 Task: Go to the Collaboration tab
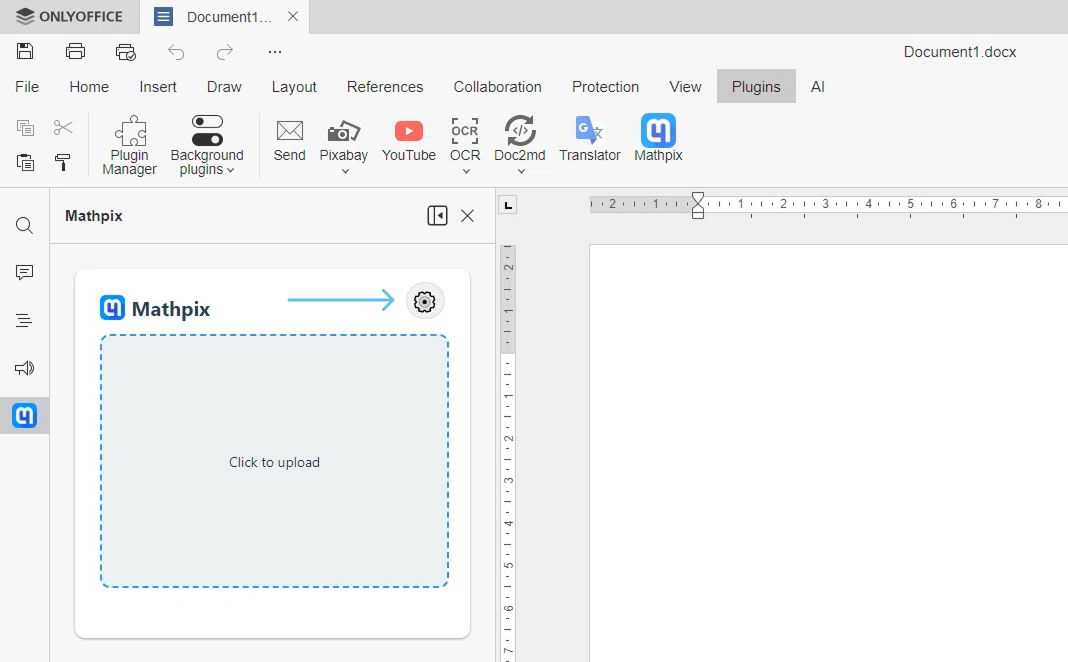tap(498, 86)
